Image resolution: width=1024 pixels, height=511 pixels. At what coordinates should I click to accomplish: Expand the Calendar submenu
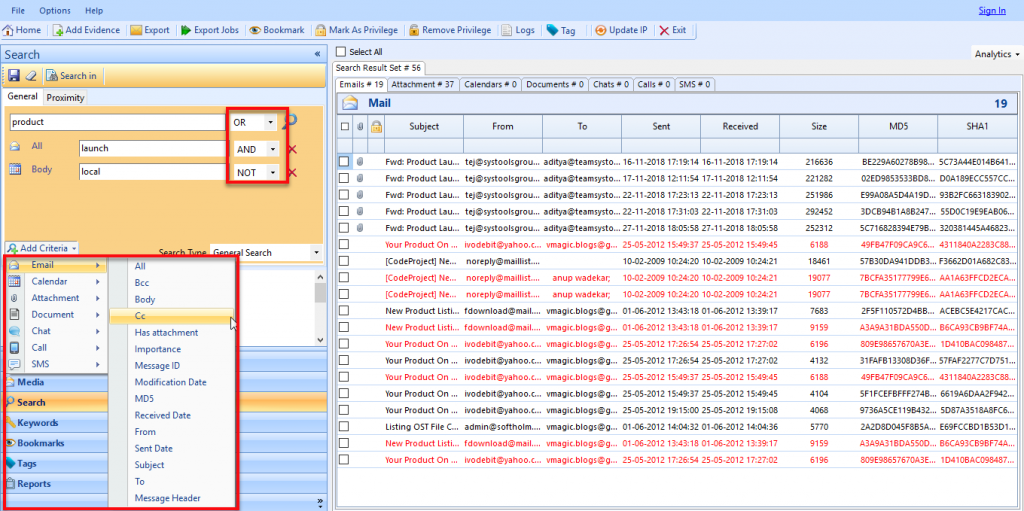pos(55,282)
